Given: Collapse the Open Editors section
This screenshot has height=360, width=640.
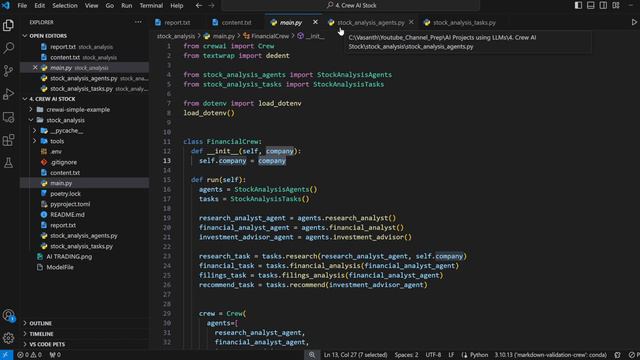Looking at the screenshot, I should pyautogui.click(x=48, y=36).
